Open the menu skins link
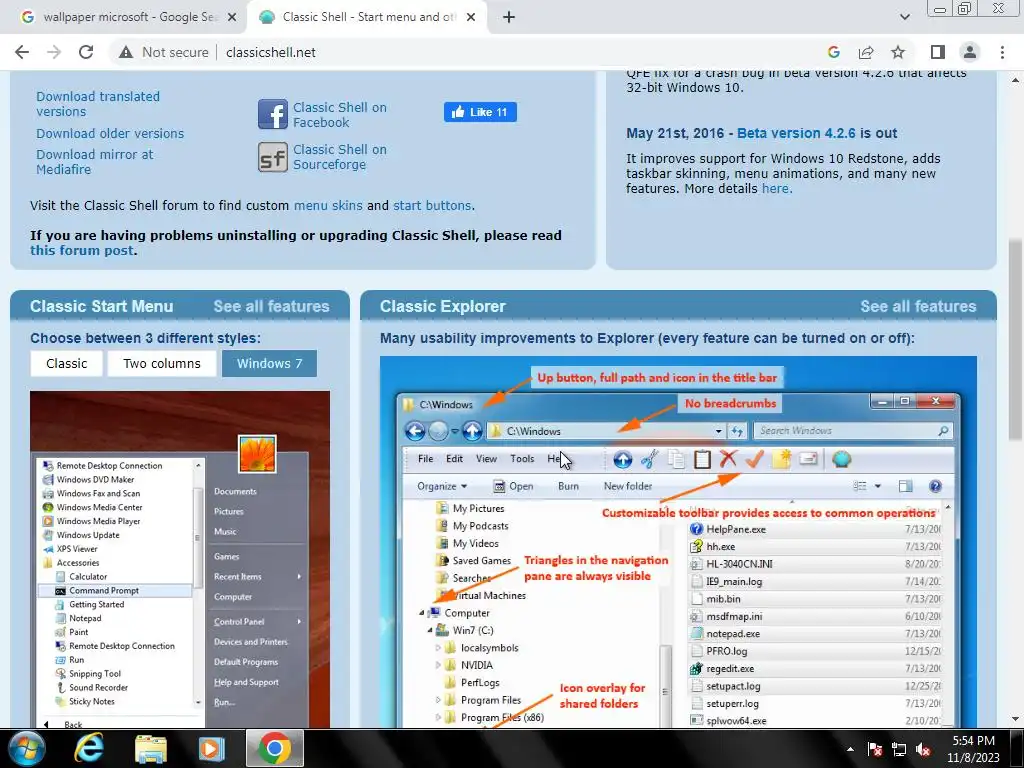 [328, 205]
